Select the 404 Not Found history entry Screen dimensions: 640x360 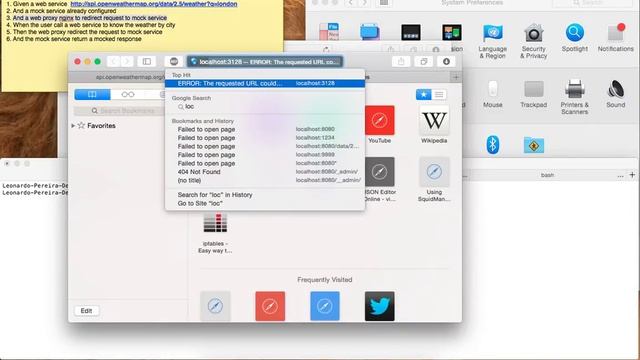265,172
